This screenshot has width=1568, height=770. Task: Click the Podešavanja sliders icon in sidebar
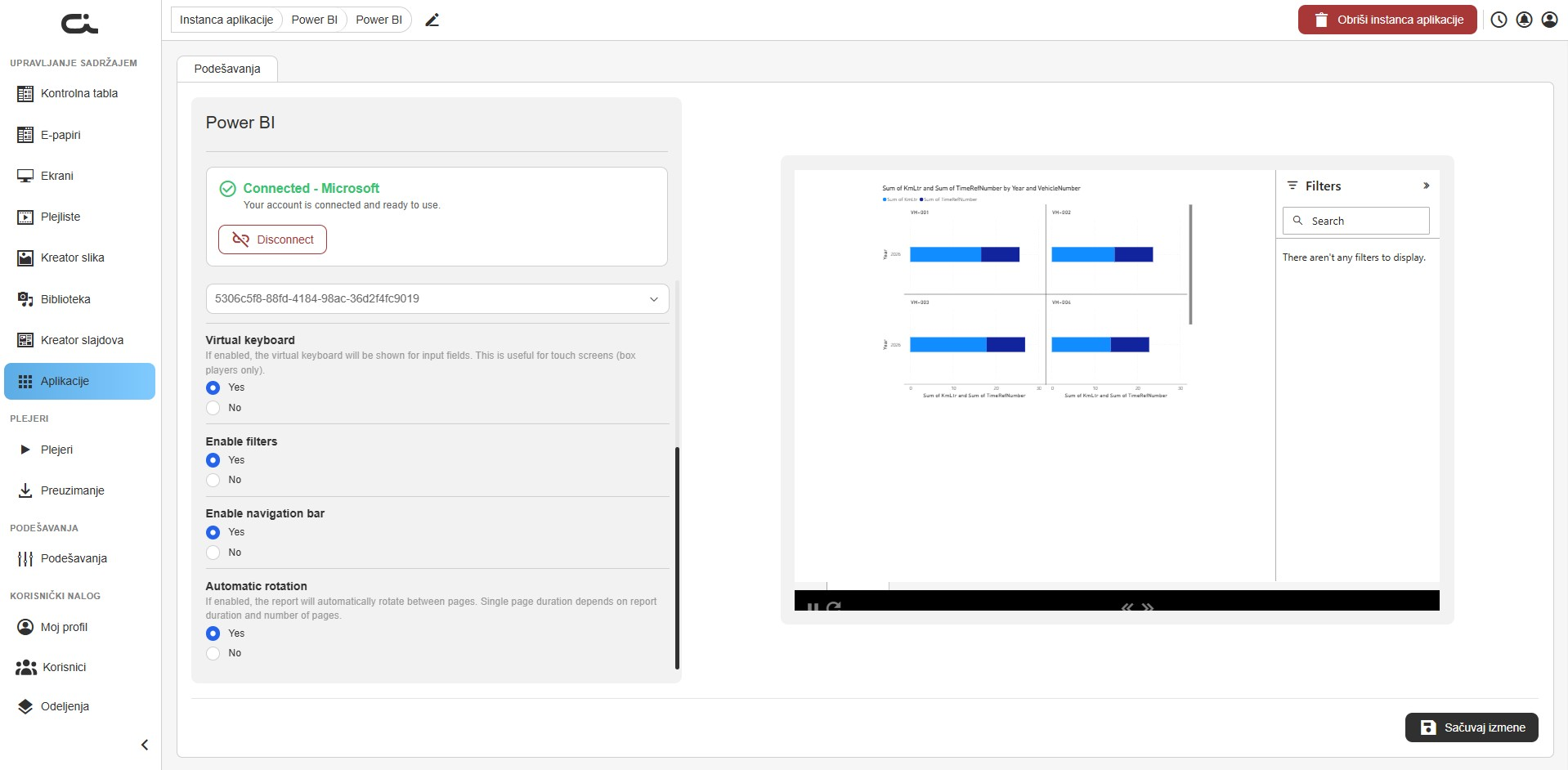pos(25,558)
